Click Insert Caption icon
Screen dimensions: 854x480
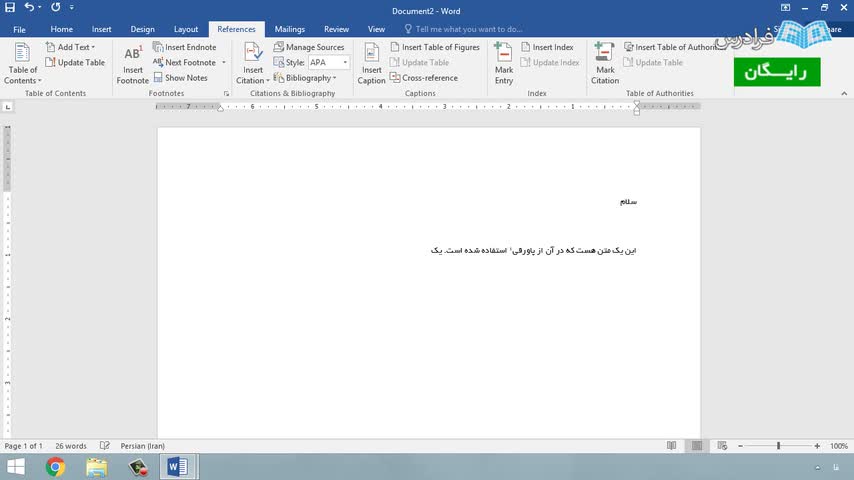click(371, 64)
